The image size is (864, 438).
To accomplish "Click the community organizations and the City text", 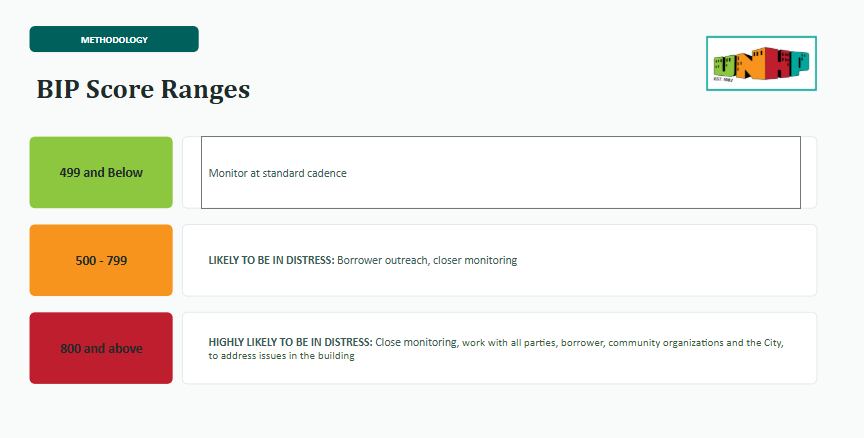I will [x=695, y=343].
